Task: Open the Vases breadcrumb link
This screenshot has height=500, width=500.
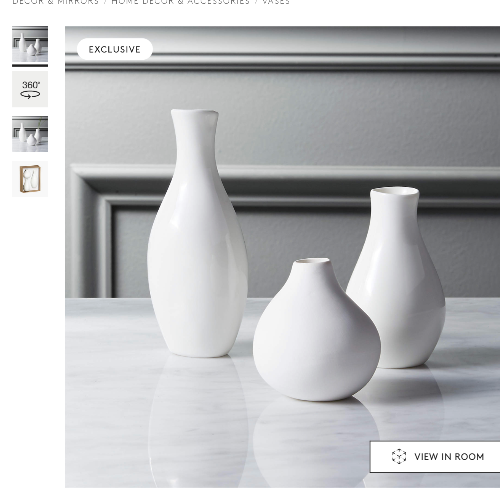Action: coord(276,2)
